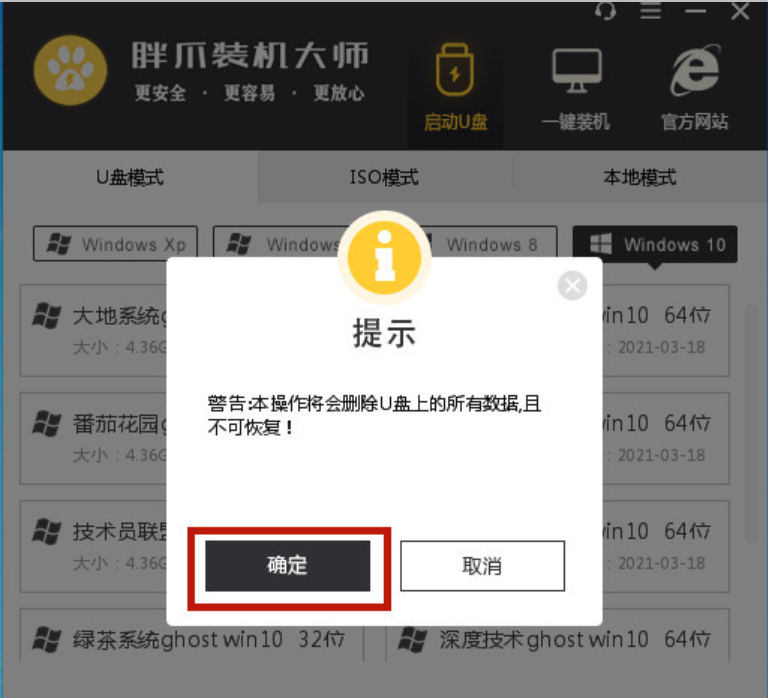Select the Windows 10 category
The height and width of the screenshot is (698, 768).
[x=655, y=243]
